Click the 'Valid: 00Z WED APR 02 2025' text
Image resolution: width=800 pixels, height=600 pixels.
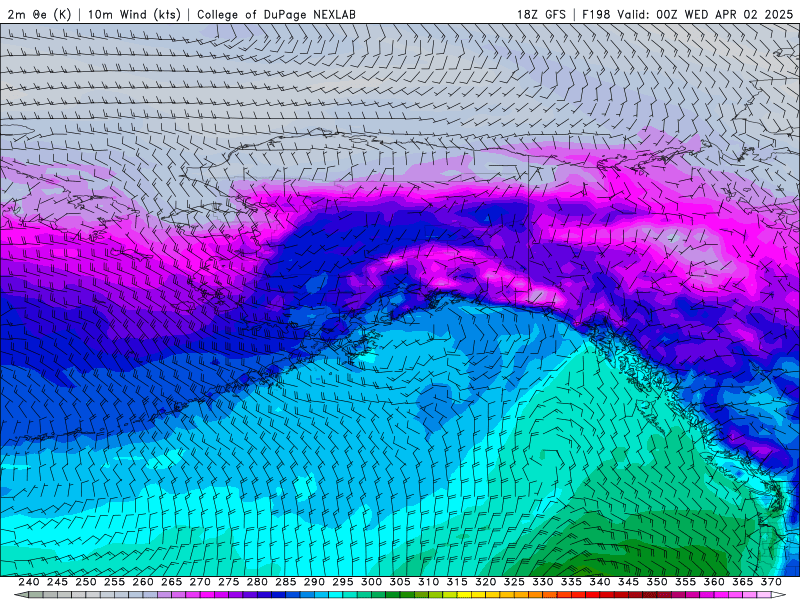(705, 14)
